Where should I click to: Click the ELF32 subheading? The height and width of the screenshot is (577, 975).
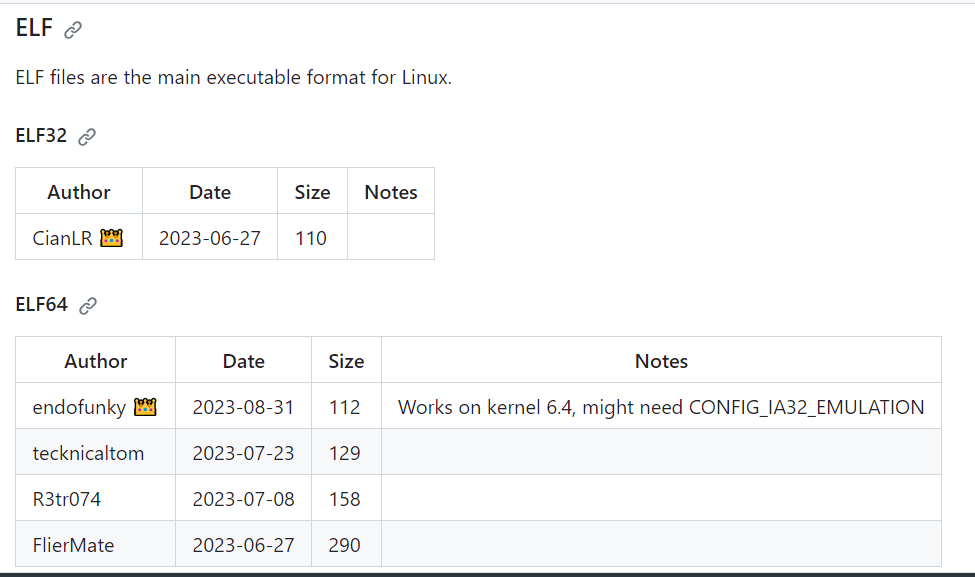point(41,136)
